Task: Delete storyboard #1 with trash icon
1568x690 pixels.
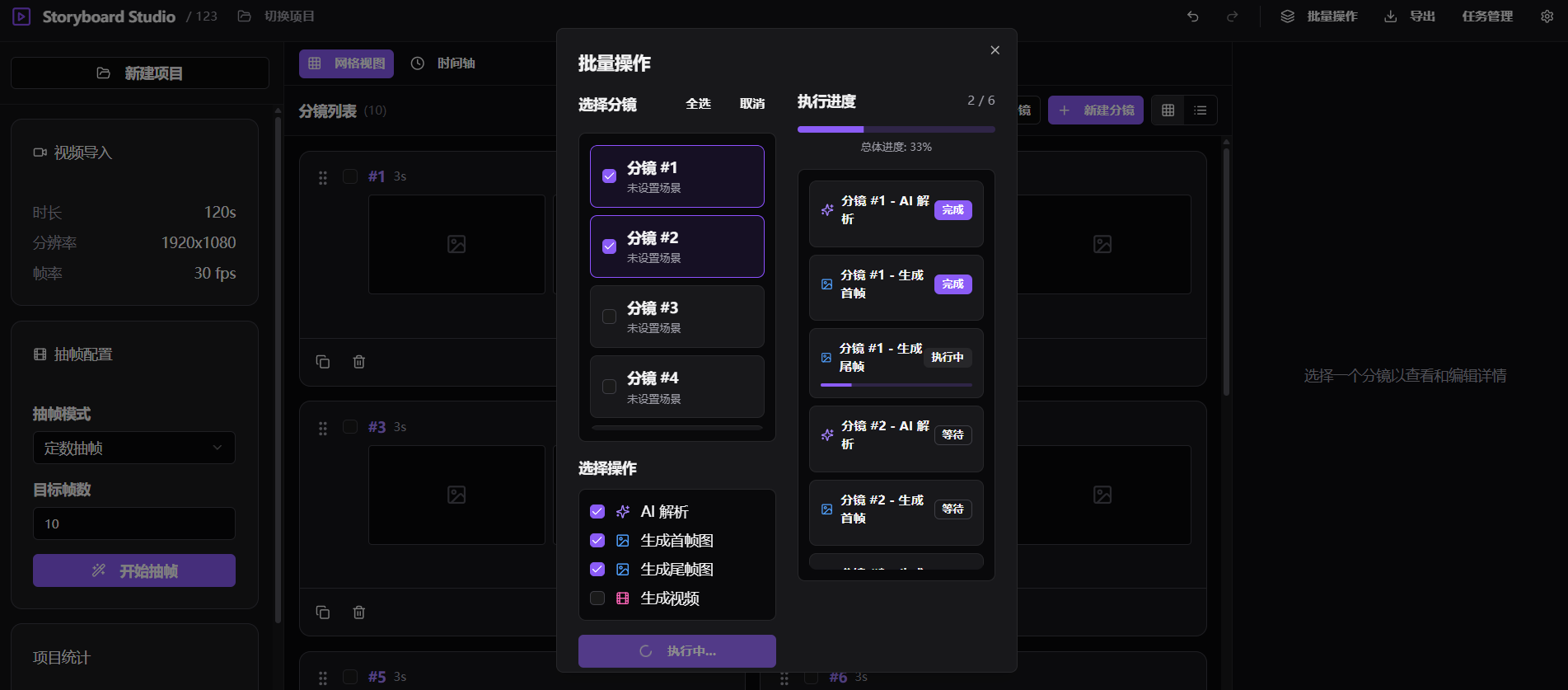Action: pyautogui.click(x=359, y=362)
